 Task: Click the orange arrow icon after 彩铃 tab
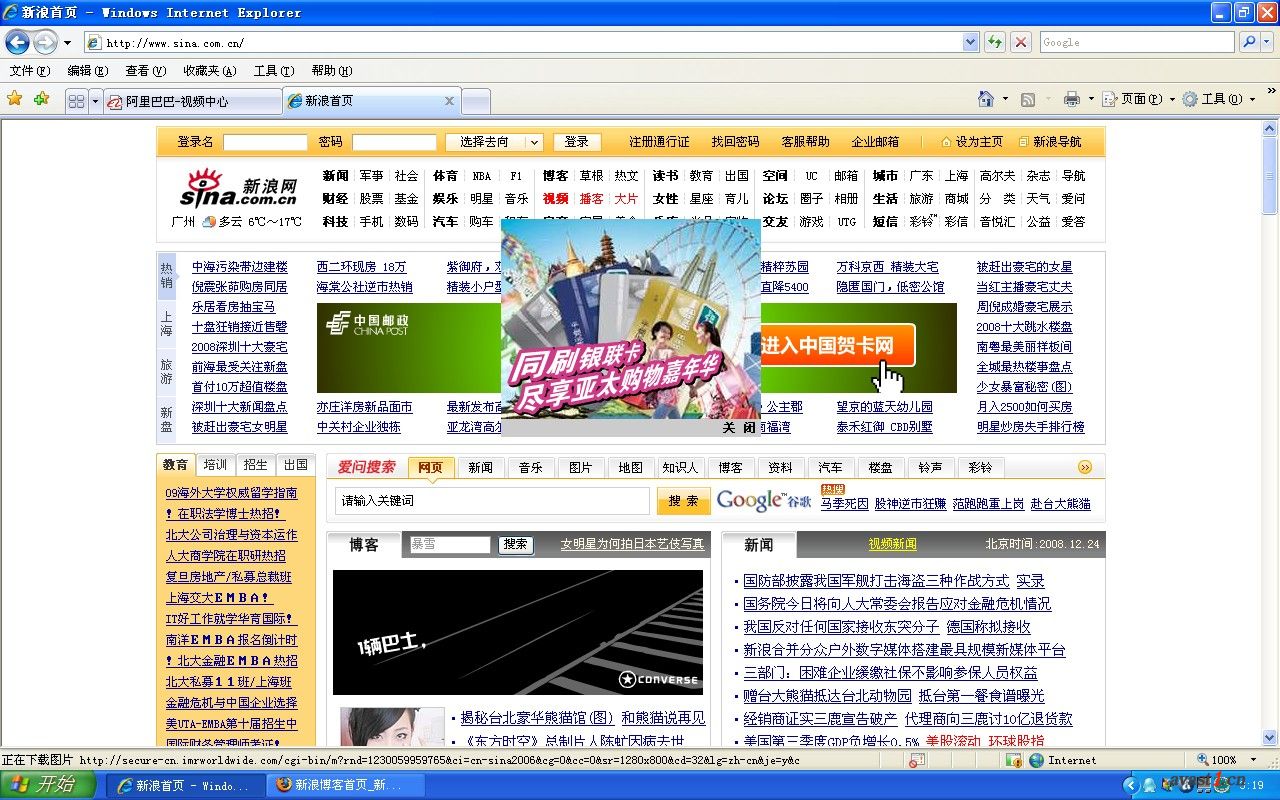[x=1085, y=467]
